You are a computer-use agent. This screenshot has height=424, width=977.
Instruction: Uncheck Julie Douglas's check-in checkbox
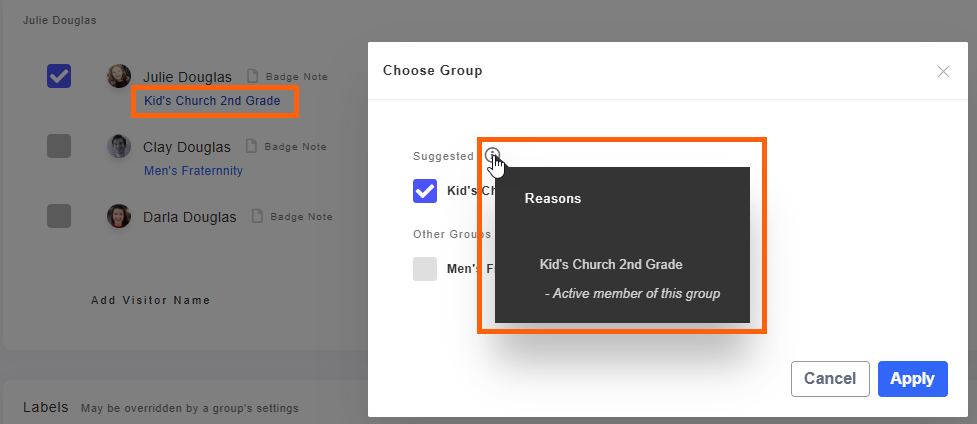(x=59, y=76)
